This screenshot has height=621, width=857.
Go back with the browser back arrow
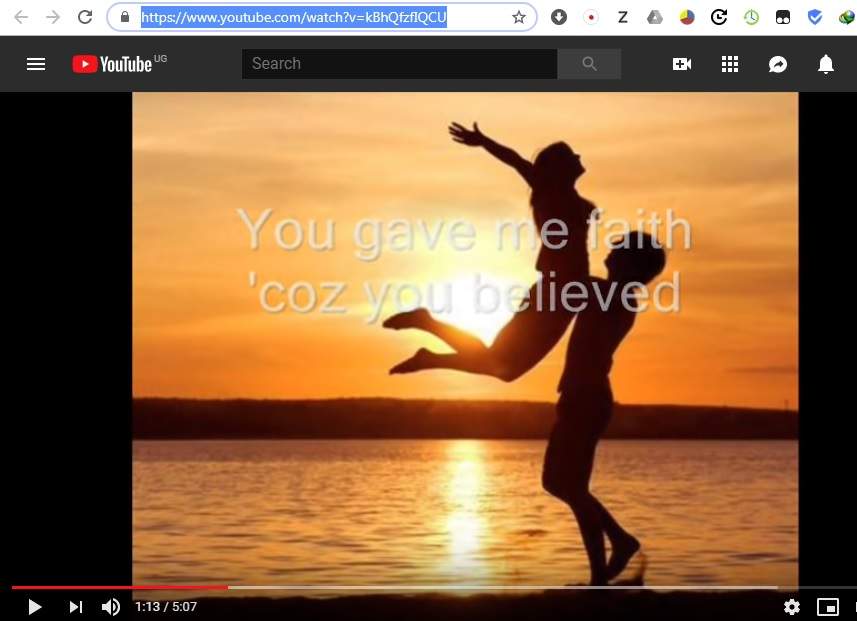click(x=21, y=17)
